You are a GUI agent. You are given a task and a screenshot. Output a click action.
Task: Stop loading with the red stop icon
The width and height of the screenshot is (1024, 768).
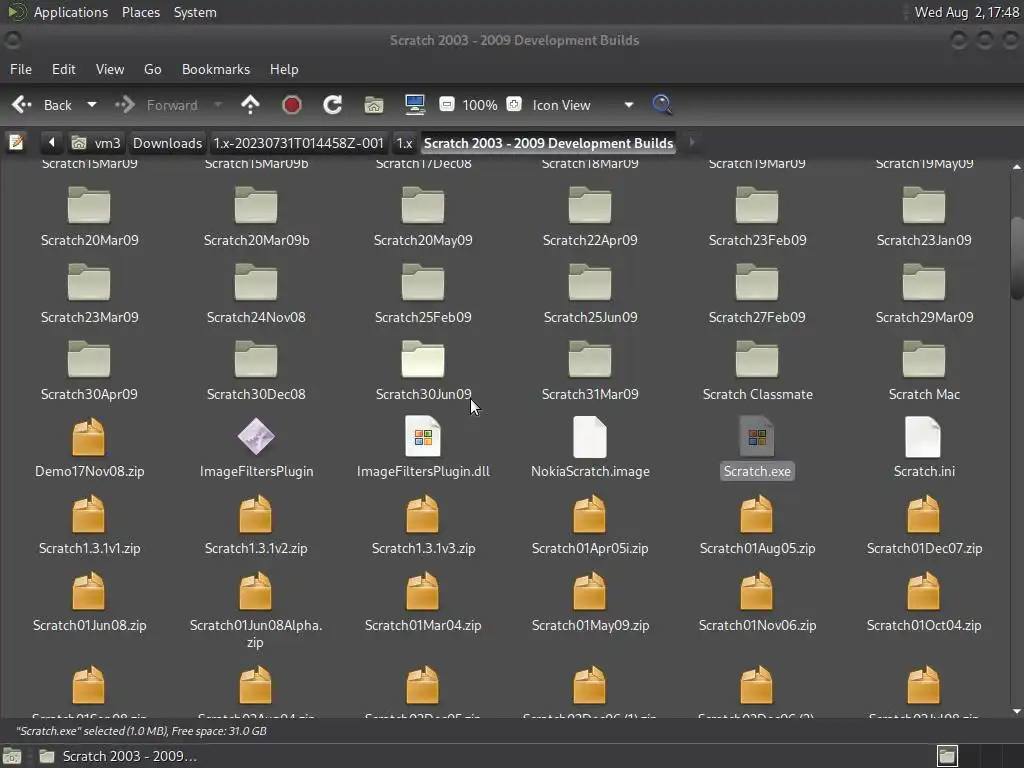[x=291, y=105]
